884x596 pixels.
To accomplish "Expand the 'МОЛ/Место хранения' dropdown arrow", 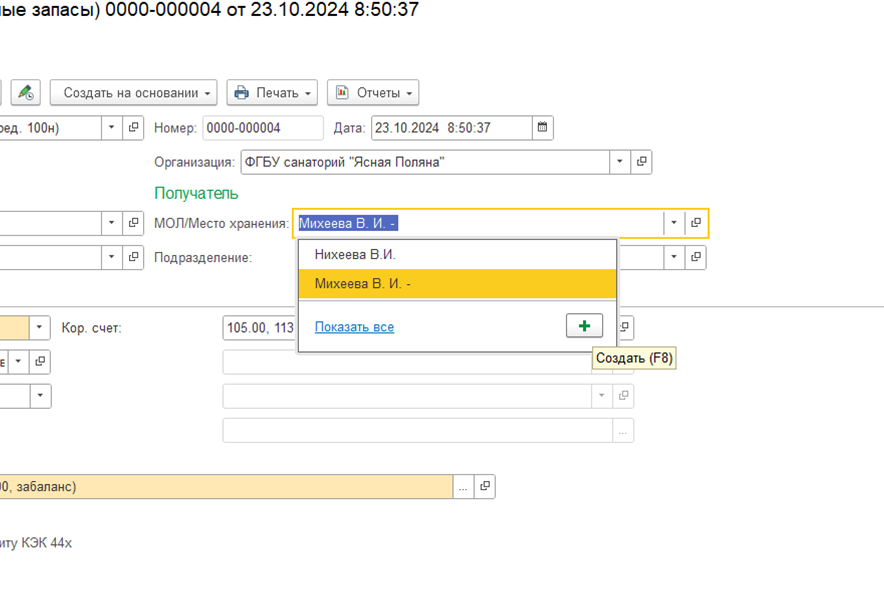I will click(x=674, y=223).
